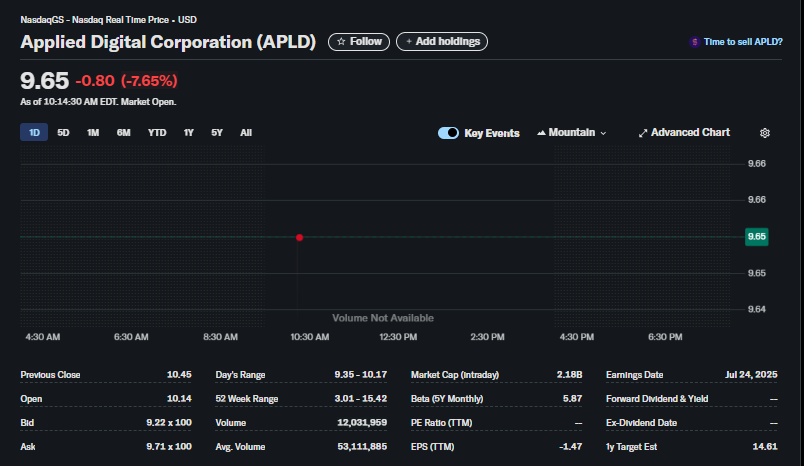Select the All range tab
Image resolution: width=804 pixels, height=466 pixels.
point(246,132)
